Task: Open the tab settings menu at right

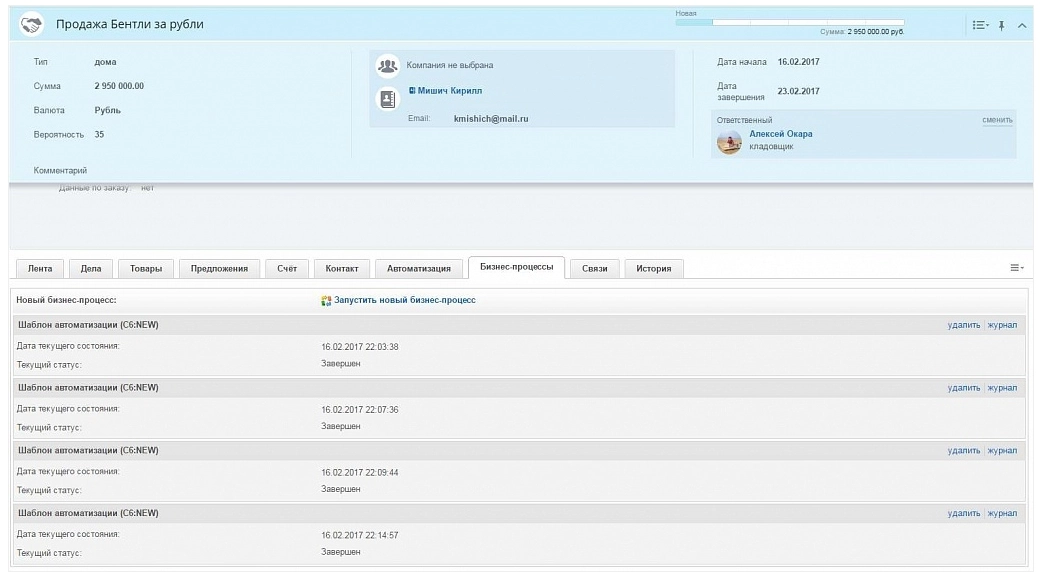Action: [1016, 268]
